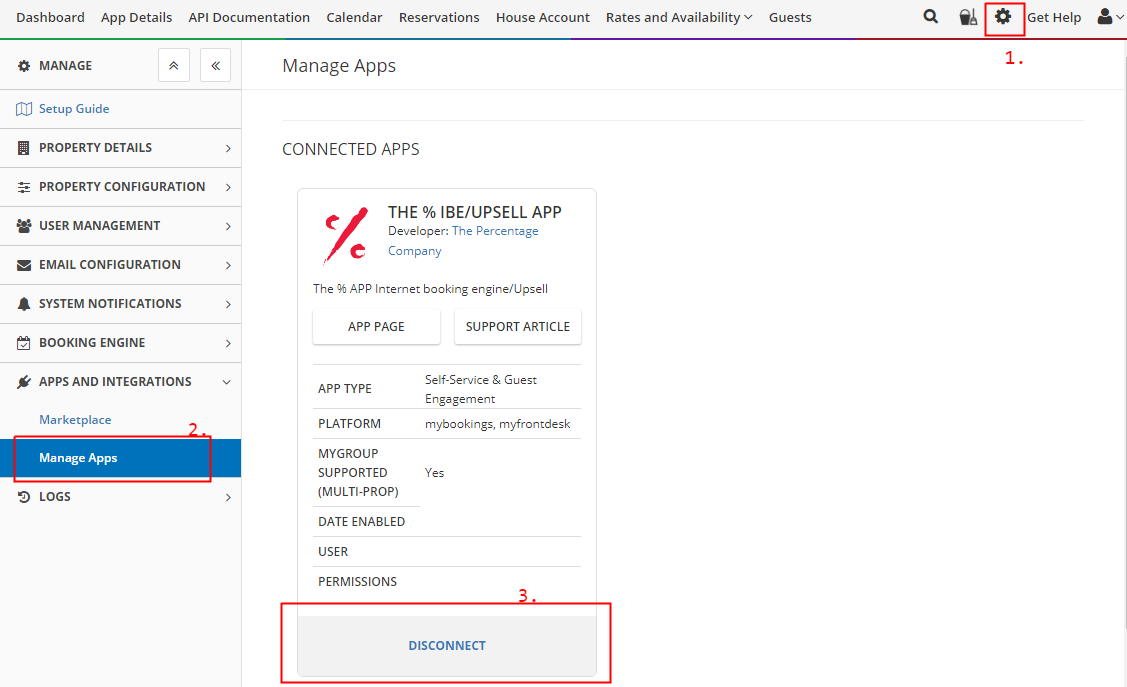The height and width of the screenshot is (687, 1127).
Task: Click the Manage header gear icon
Action: pos(24,65)
